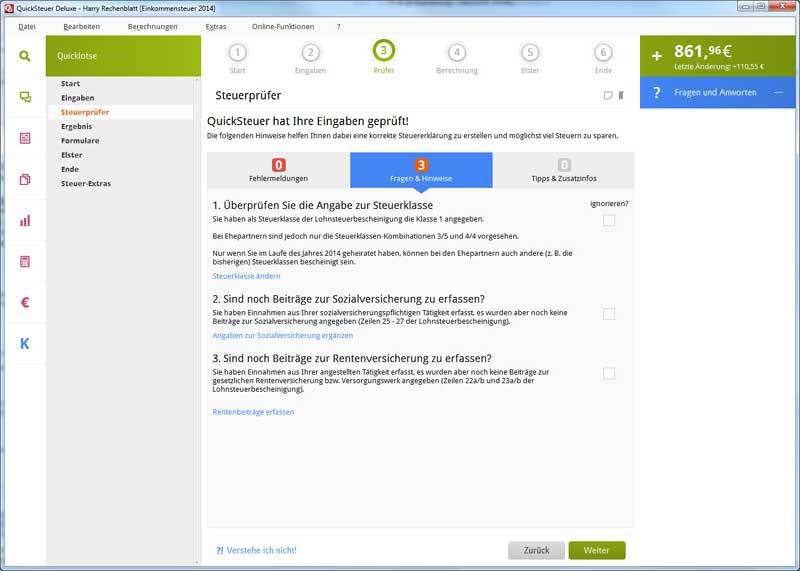Select the euro symbol sidebar icon

click(x=24, y=302)
